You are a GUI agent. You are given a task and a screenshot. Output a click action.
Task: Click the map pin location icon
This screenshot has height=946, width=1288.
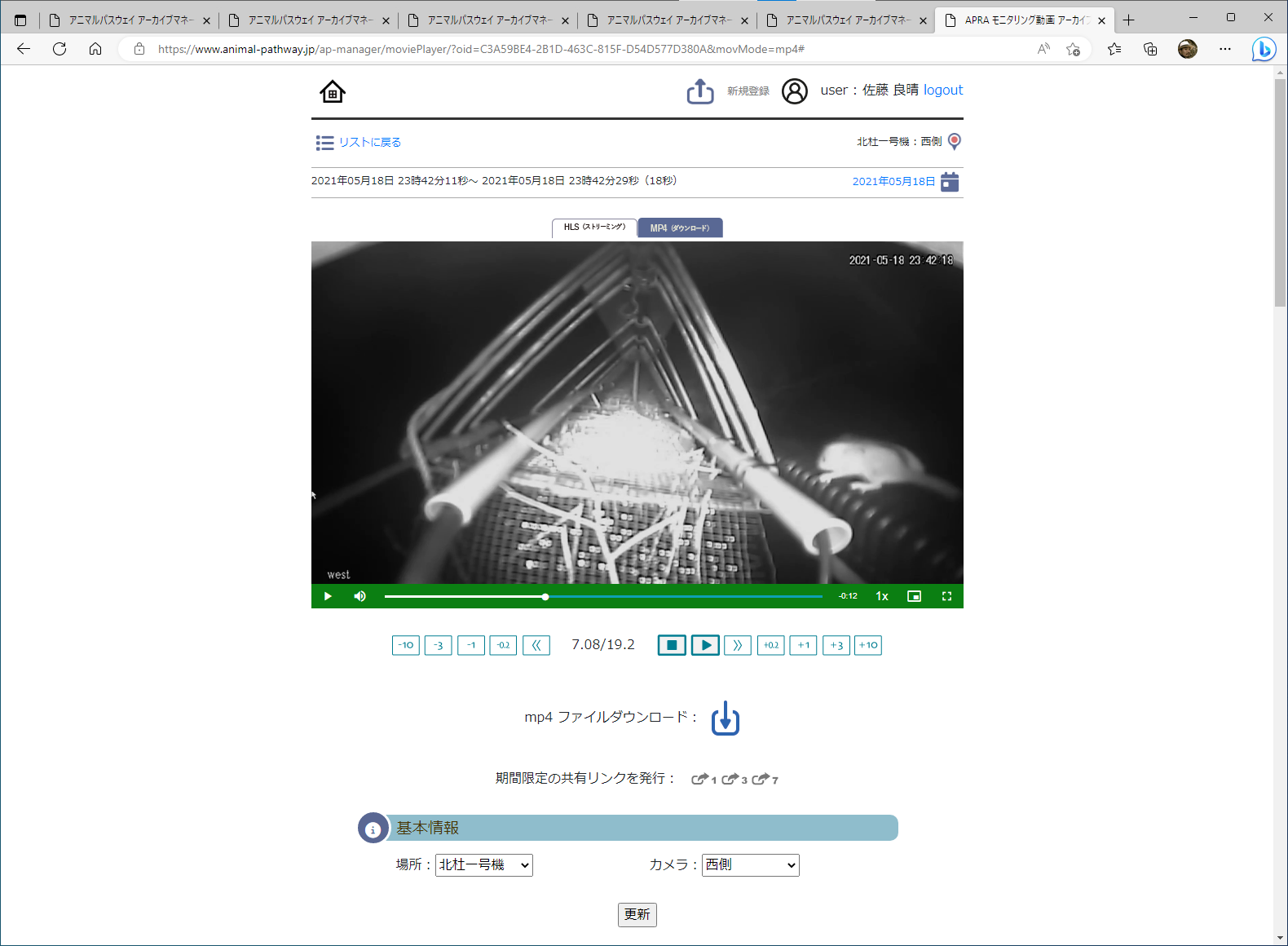[x=955, y=142]
